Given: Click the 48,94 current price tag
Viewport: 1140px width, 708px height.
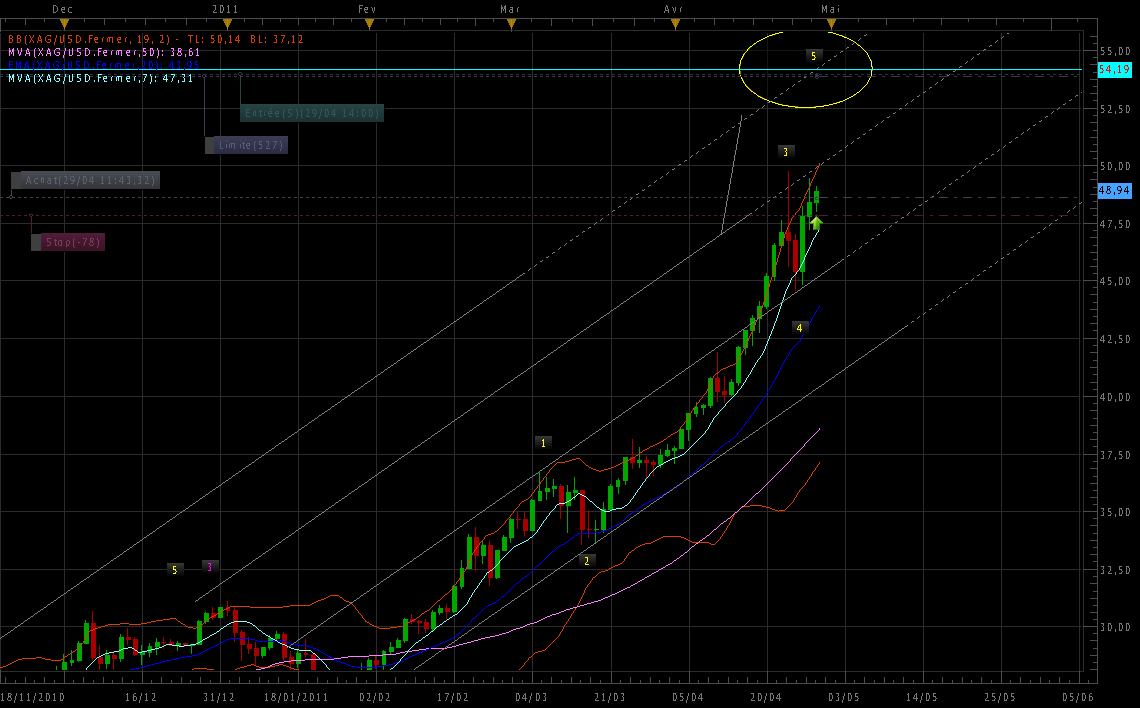Looking at the screenshot, I should tap(1113, 190).
